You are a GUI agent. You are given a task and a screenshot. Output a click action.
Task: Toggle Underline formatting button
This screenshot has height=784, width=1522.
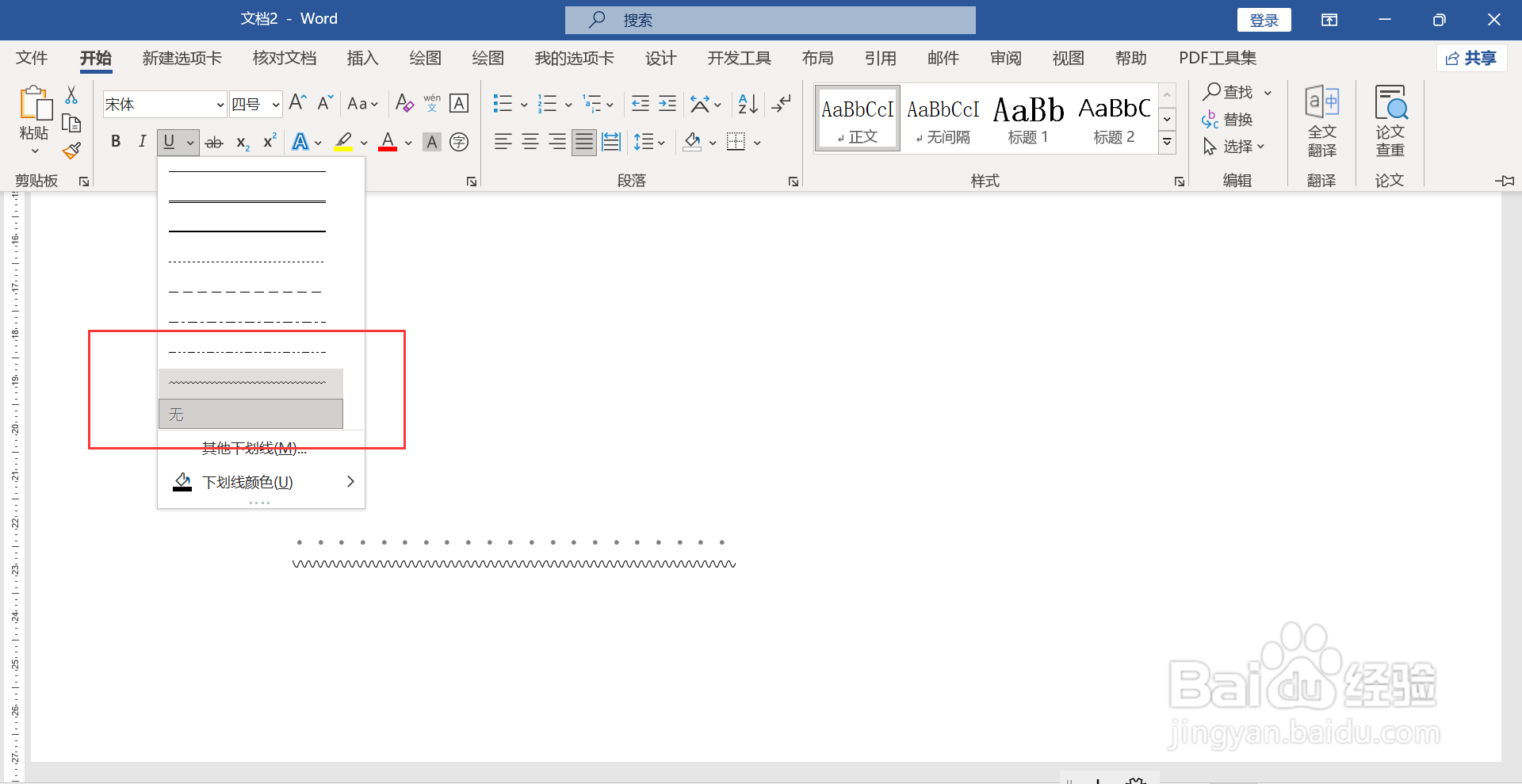169,142
